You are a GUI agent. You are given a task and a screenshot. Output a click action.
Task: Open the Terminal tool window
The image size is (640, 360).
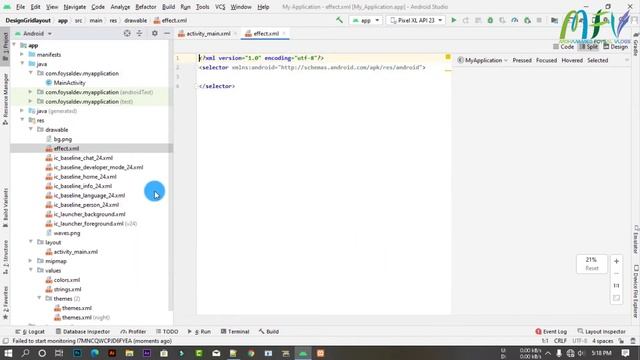235,331
